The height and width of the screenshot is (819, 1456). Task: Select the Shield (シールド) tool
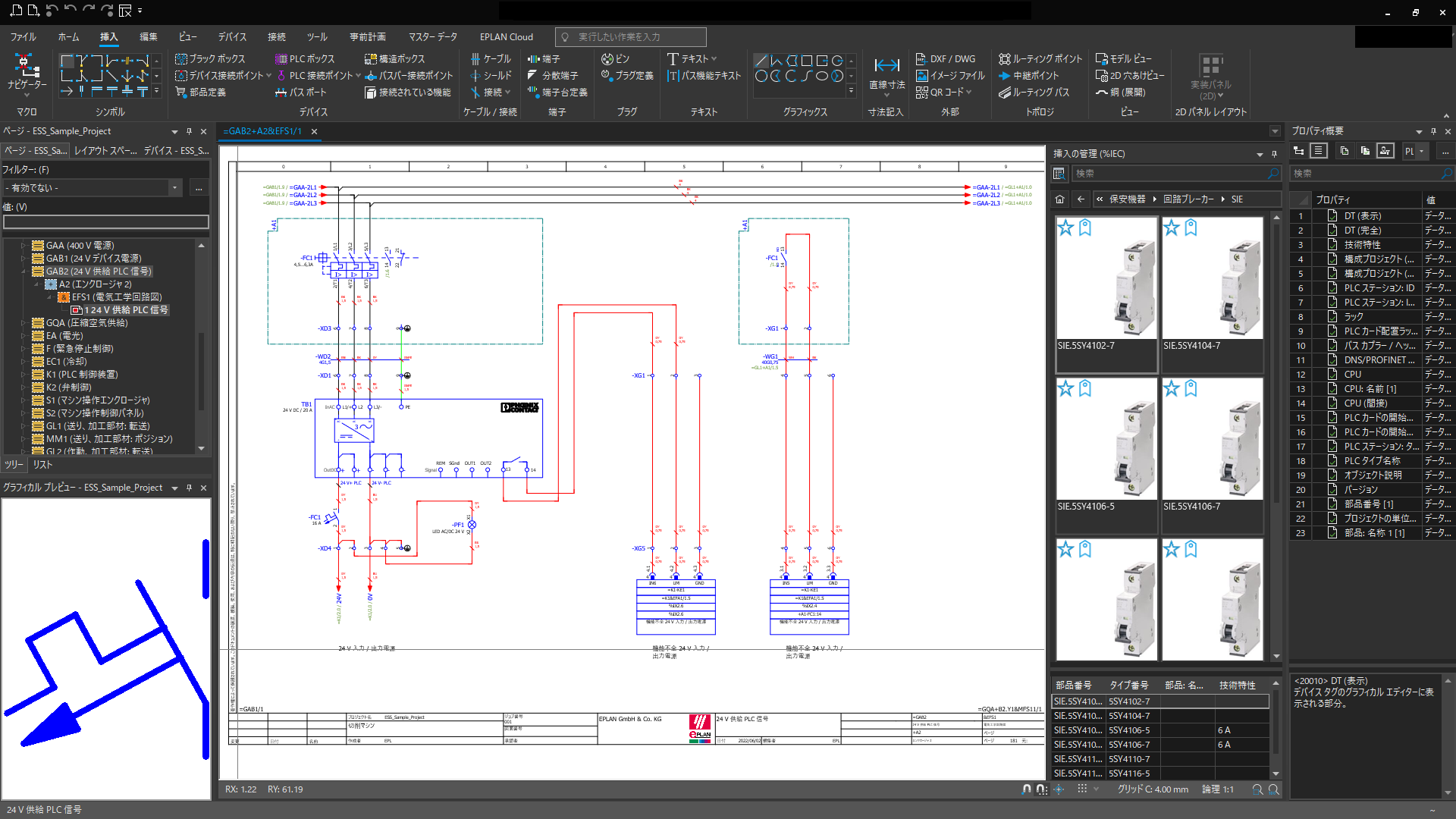pos(491,75)
